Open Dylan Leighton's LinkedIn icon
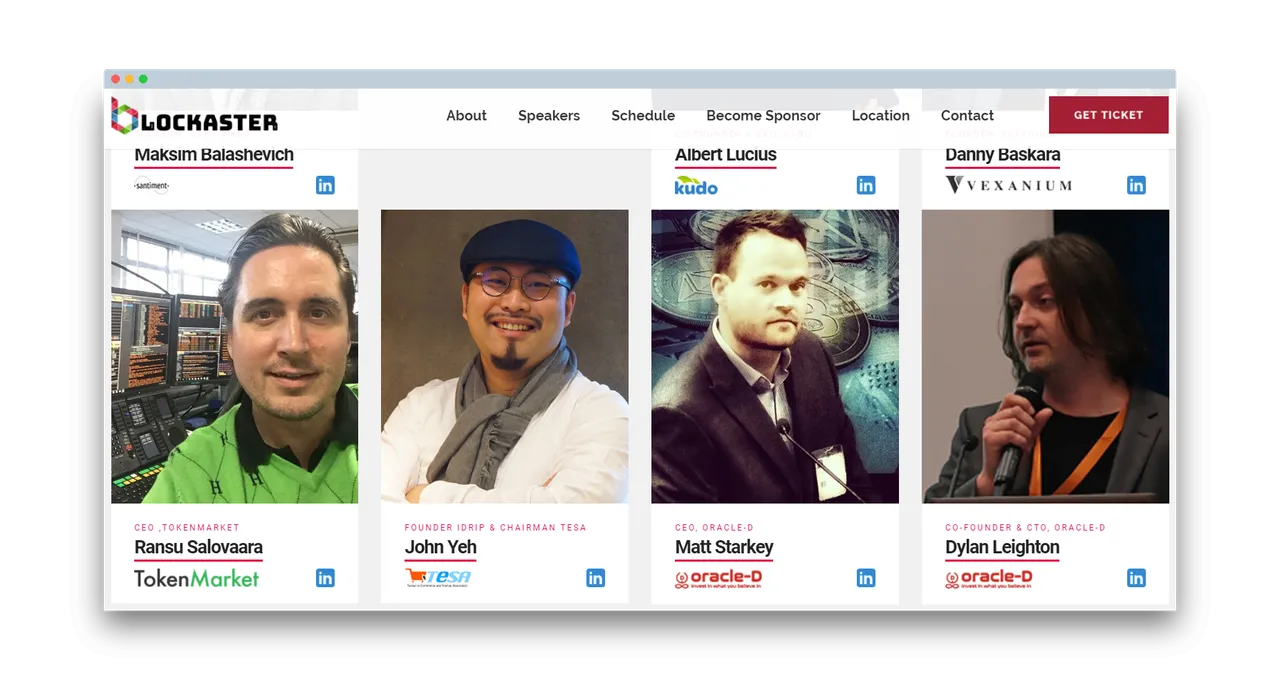This screenshot has width=1280, height=680. pyautogui.click(x=1136, y=578)
